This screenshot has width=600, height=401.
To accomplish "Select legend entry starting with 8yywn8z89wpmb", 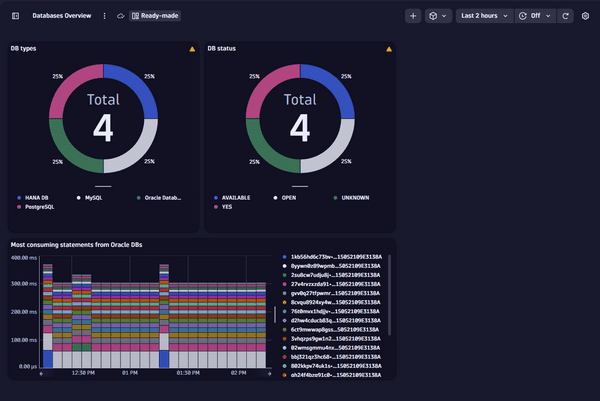I will pyautogui.click(x=331, y=266).
